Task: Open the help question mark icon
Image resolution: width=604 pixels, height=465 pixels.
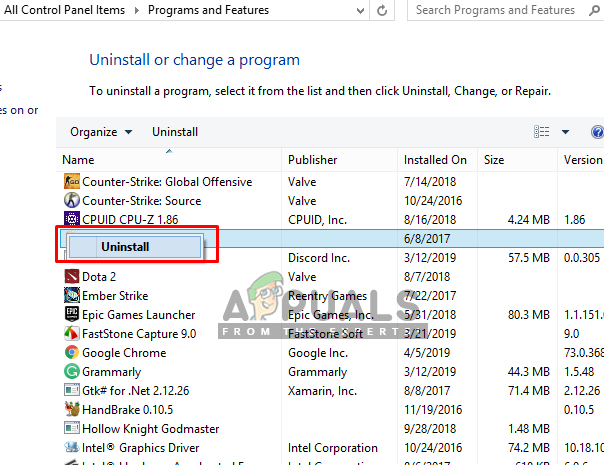Action: [597, 132]
